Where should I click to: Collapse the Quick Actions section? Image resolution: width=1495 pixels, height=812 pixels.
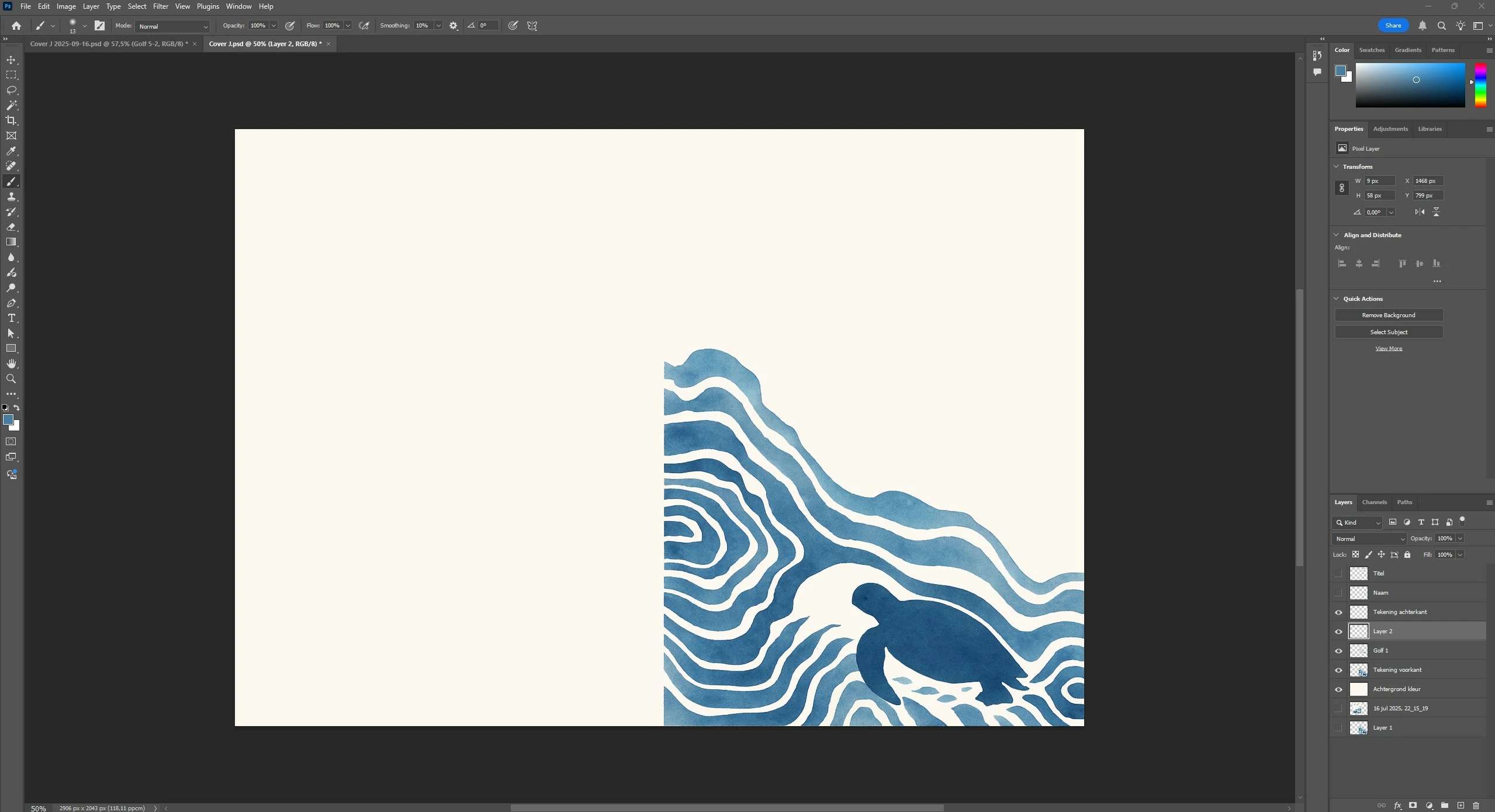pos(1336,299)
